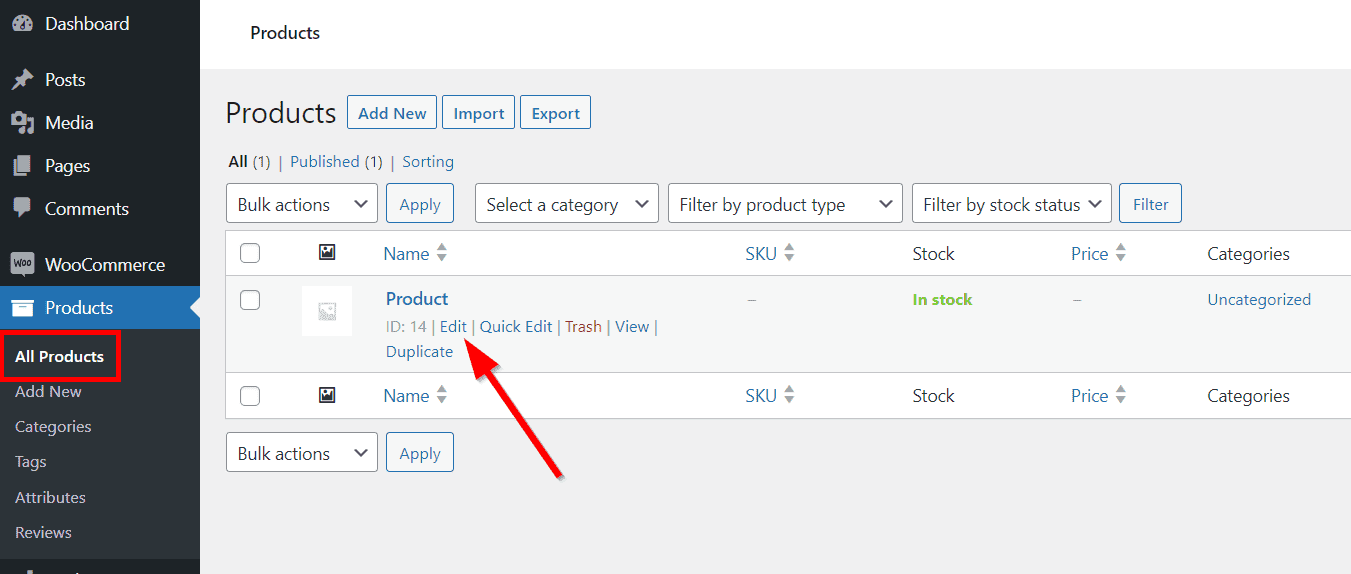Click the Posts pushpin icon

[22, 80]
